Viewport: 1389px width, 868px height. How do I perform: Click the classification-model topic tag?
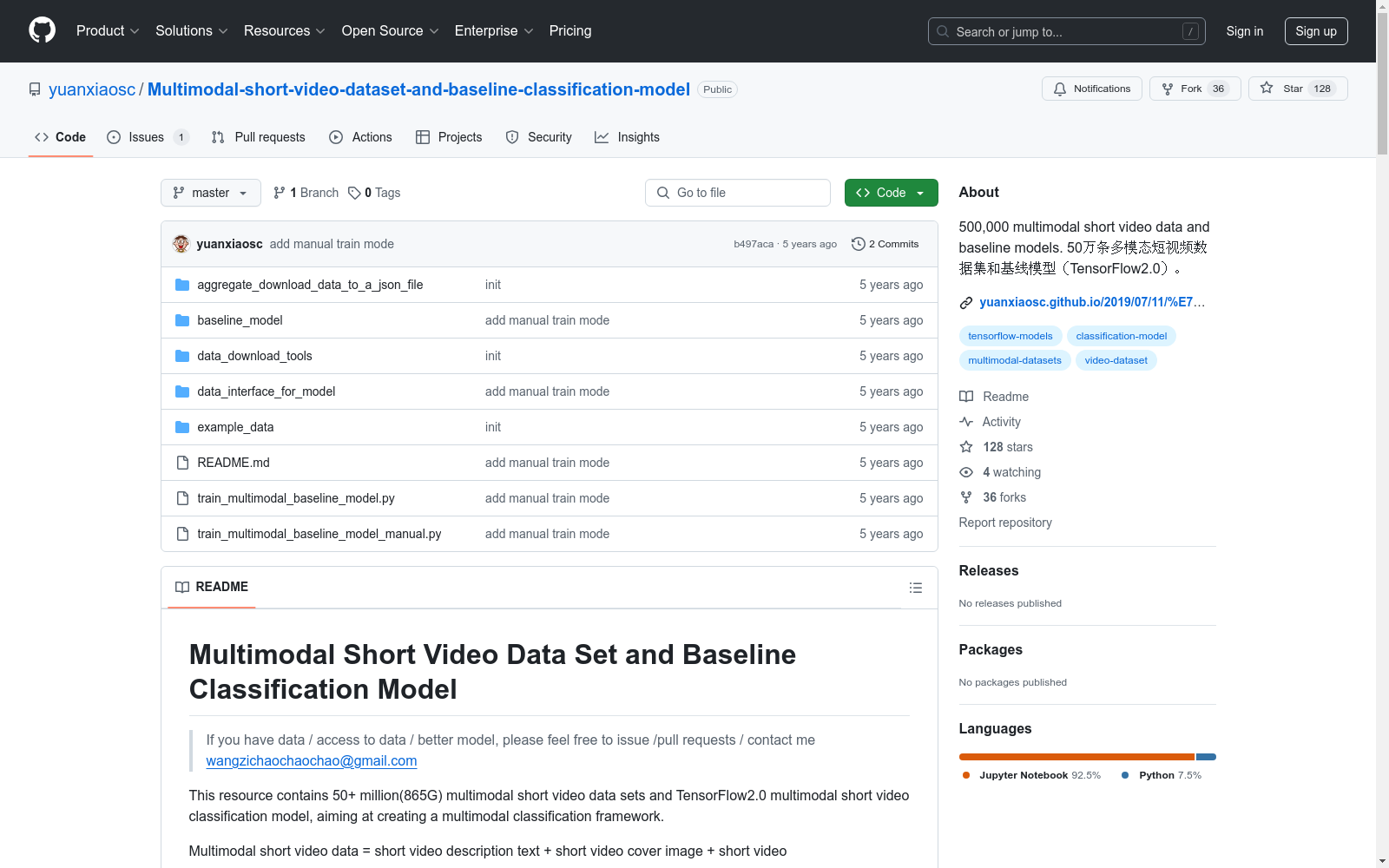pos(1122,336)
